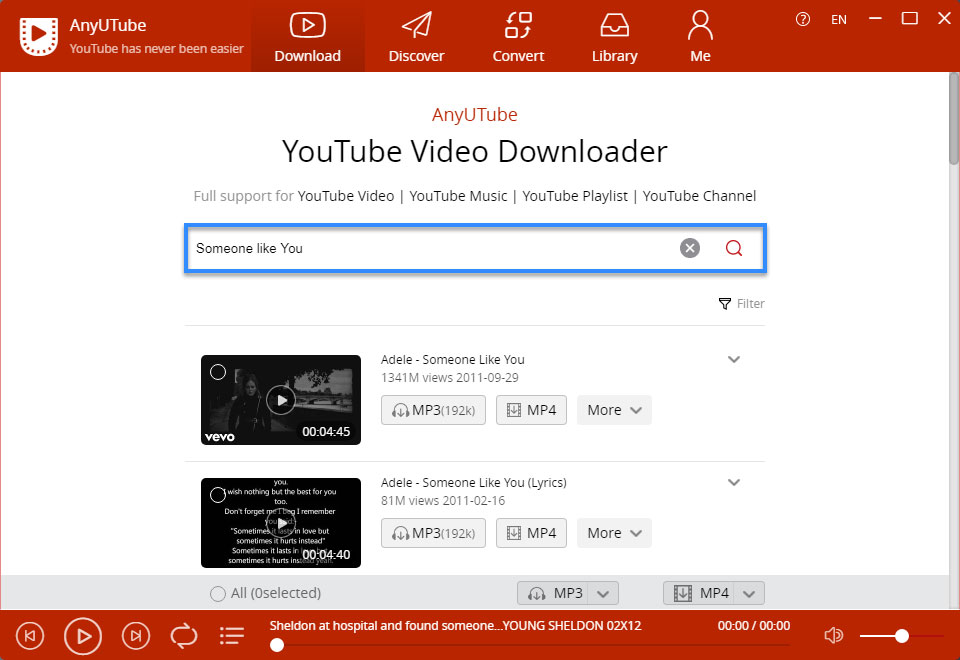This screenshot has width=960, height=660.
Task: Open the Filter options
Action: [741, 304]
